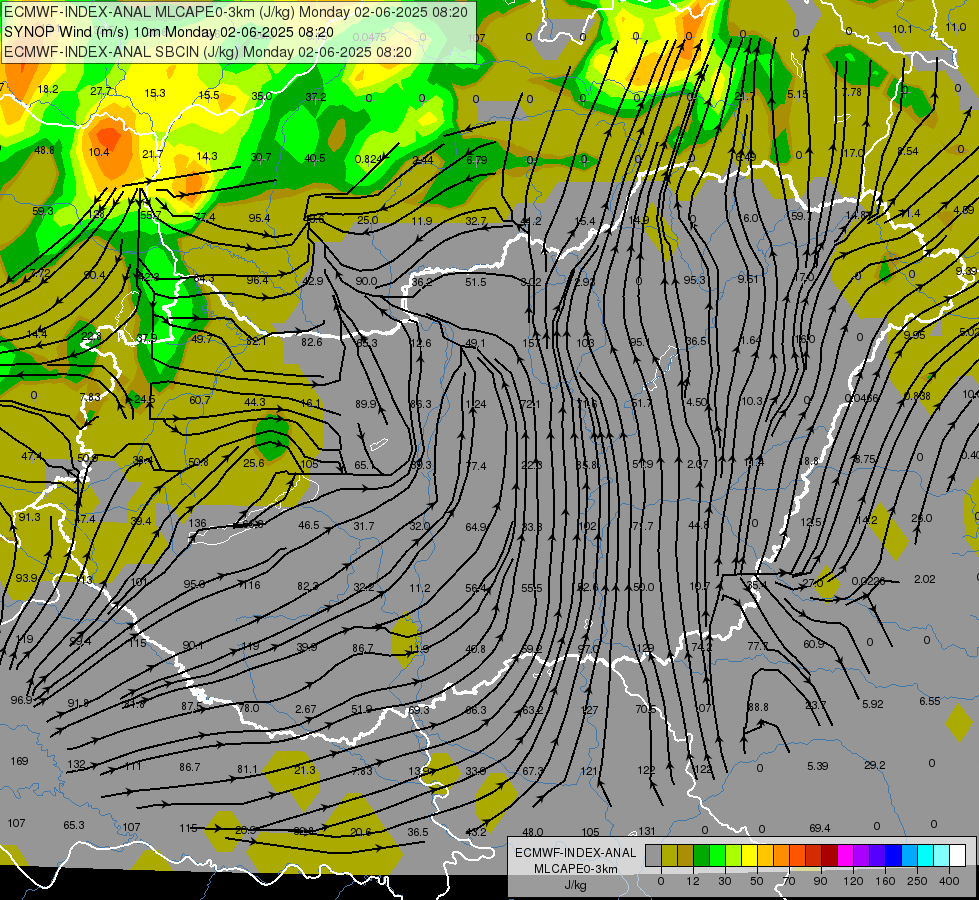Click the 'SBCIN (J/kg)' header line
The image size is (979, 900).
coord(208,52)
